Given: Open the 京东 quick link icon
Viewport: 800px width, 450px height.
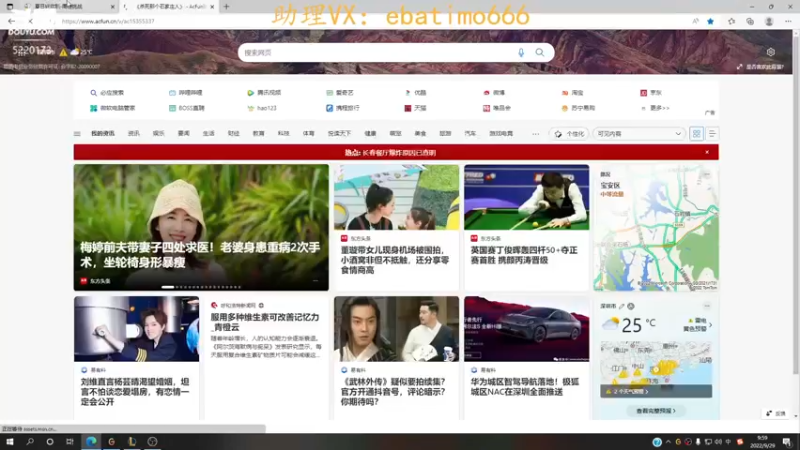Looking at the screenshot, I should point(643,93).
